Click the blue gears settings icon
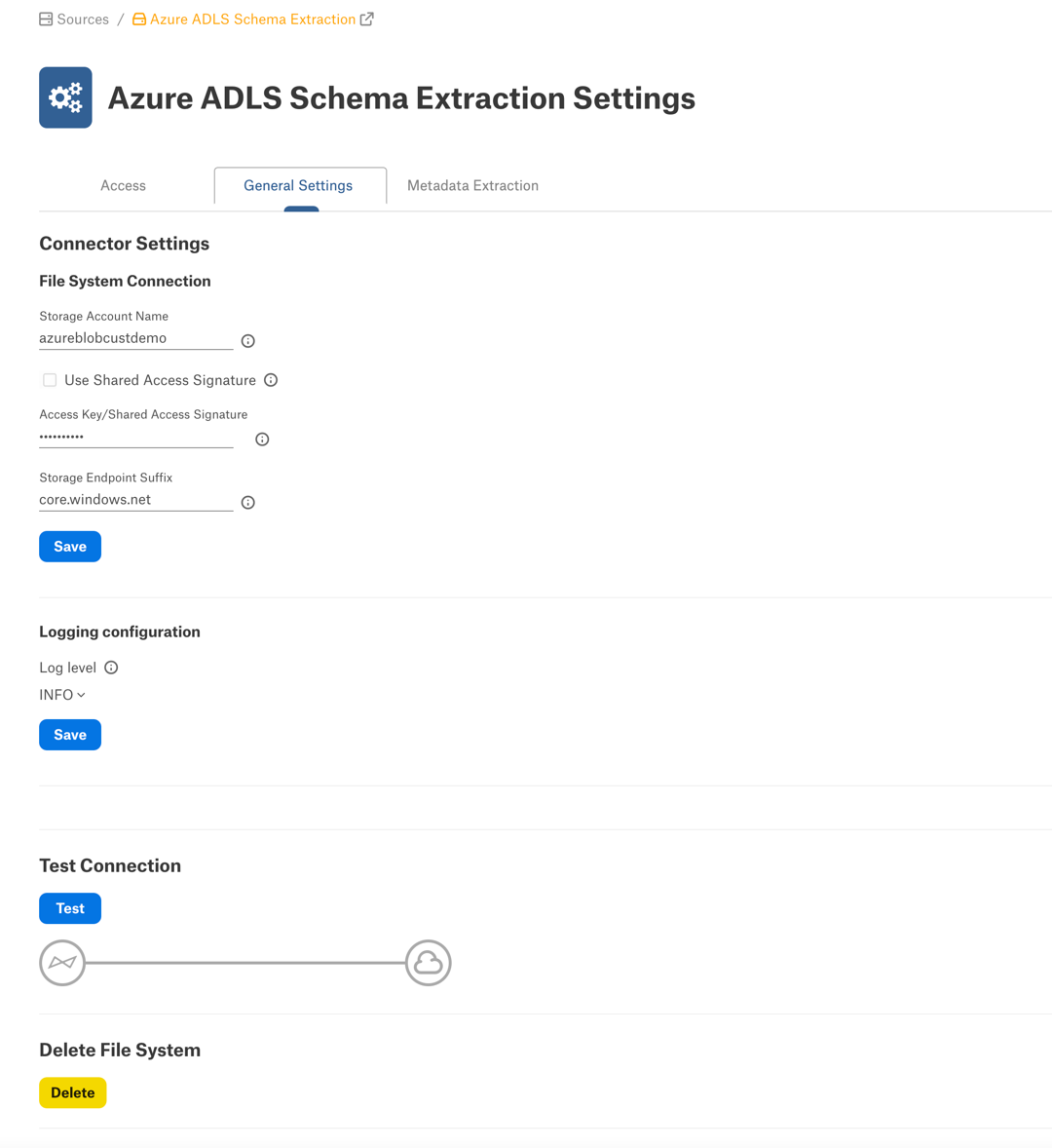Screen dimensions: 1052x1148 pos(66,97)
